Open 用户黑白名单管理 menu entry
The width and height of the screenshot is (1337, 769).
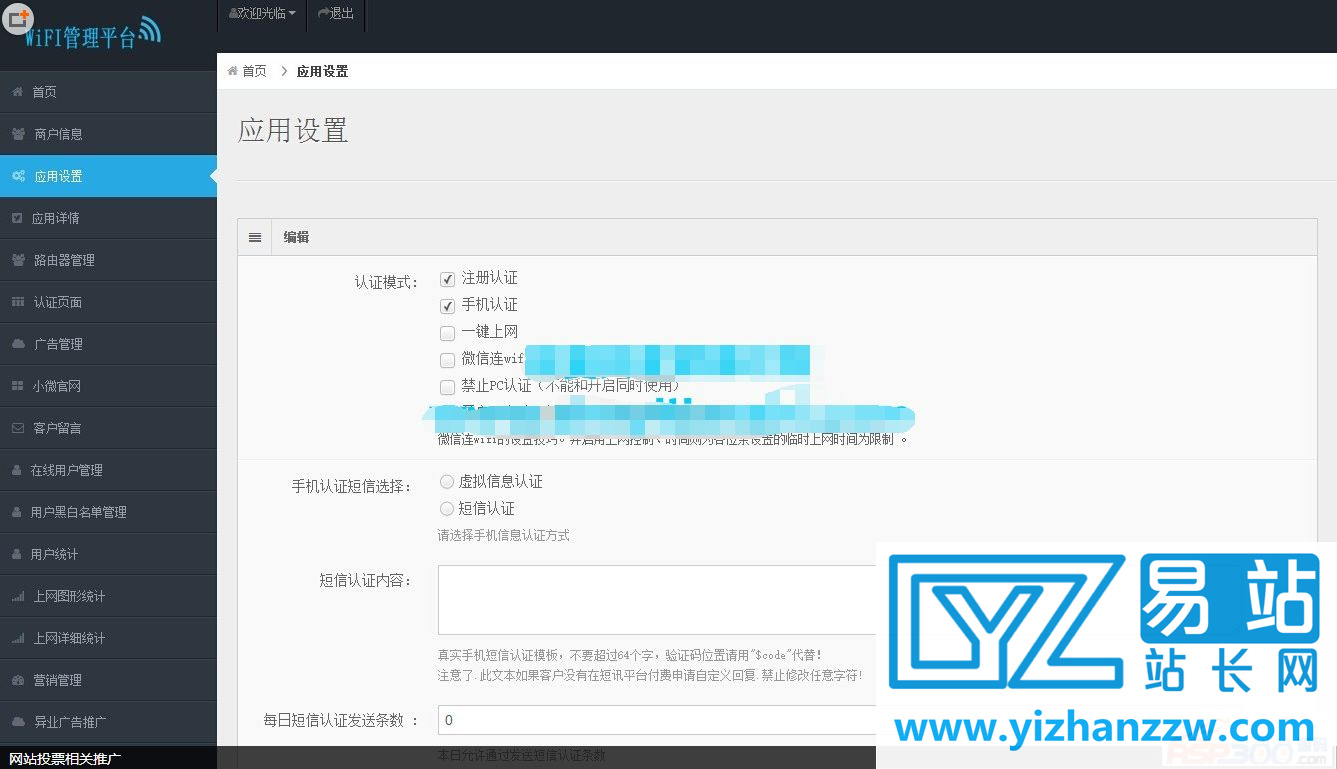coord(108,512)
